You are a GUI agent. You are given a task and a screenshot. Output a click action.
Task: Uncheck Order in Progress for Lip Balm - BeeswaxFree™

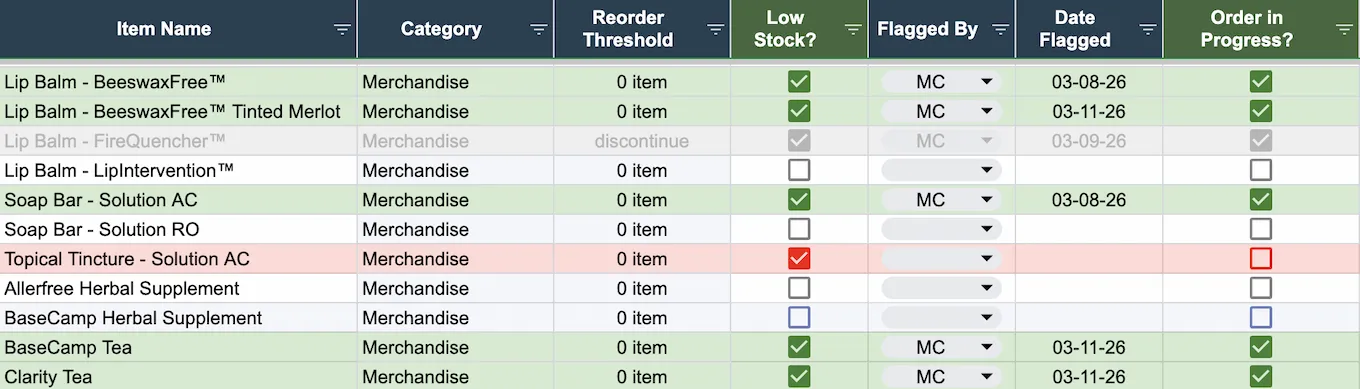coord(1261,82)
